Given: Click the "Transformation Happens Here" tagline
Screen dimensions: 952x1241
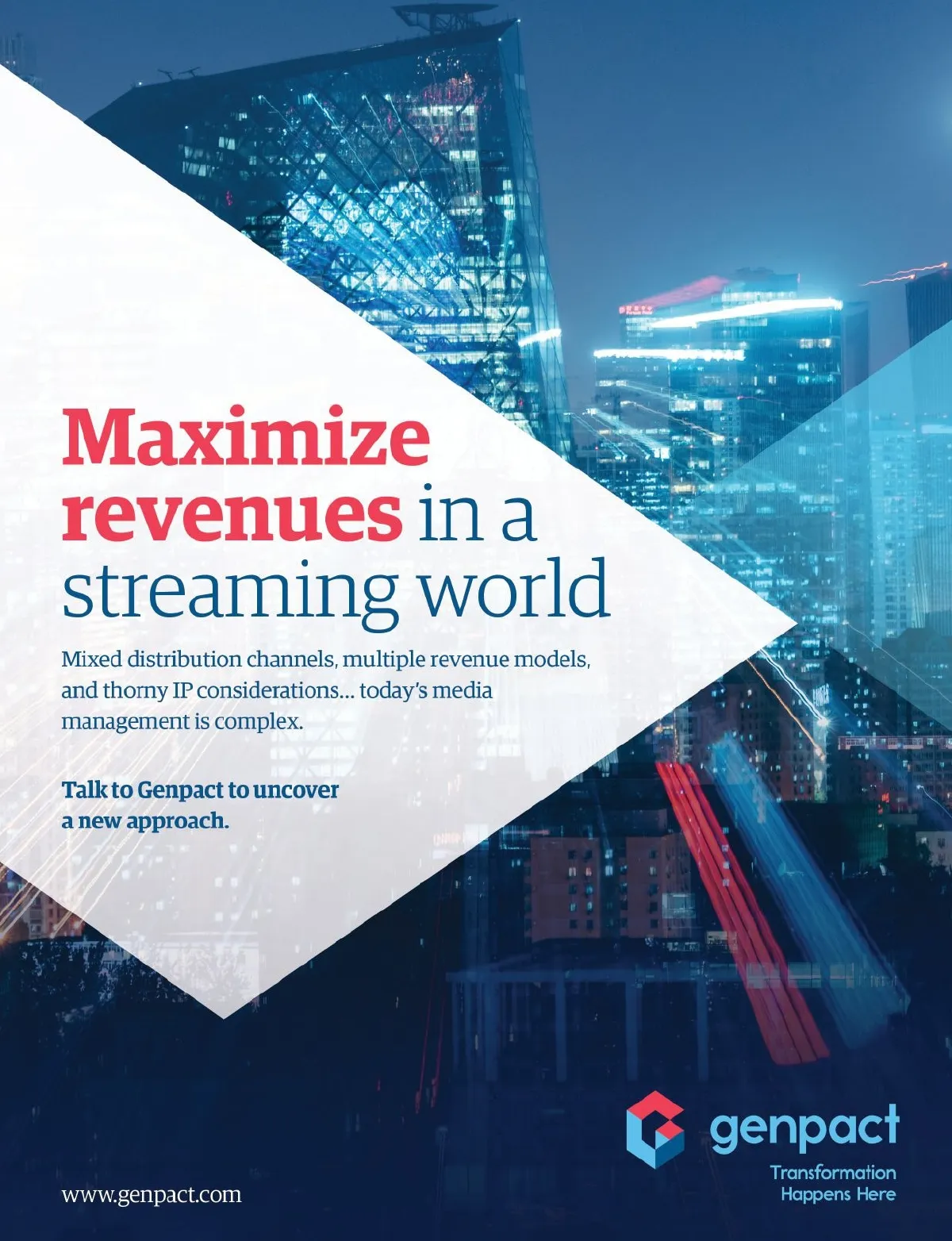Looking at the screenshot, I should (x=833, y=1183).
